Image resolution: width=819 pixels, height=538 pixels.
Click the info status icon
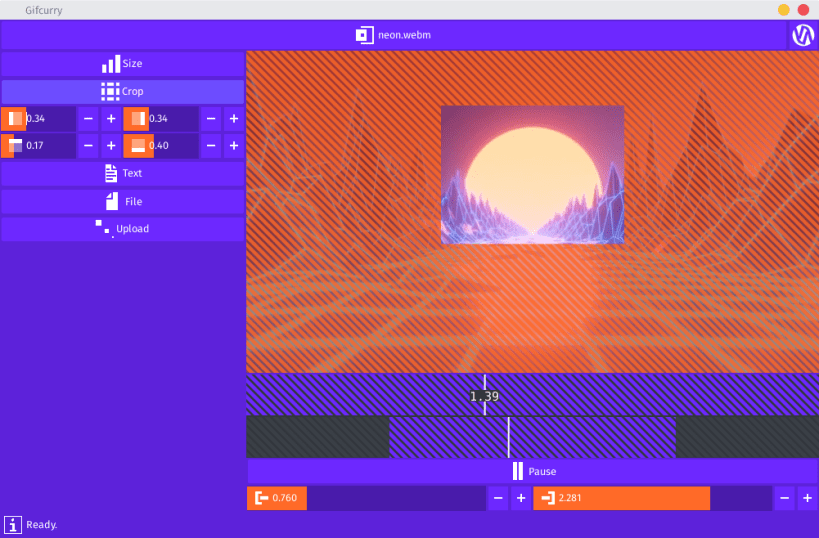(x=13, y=525)
